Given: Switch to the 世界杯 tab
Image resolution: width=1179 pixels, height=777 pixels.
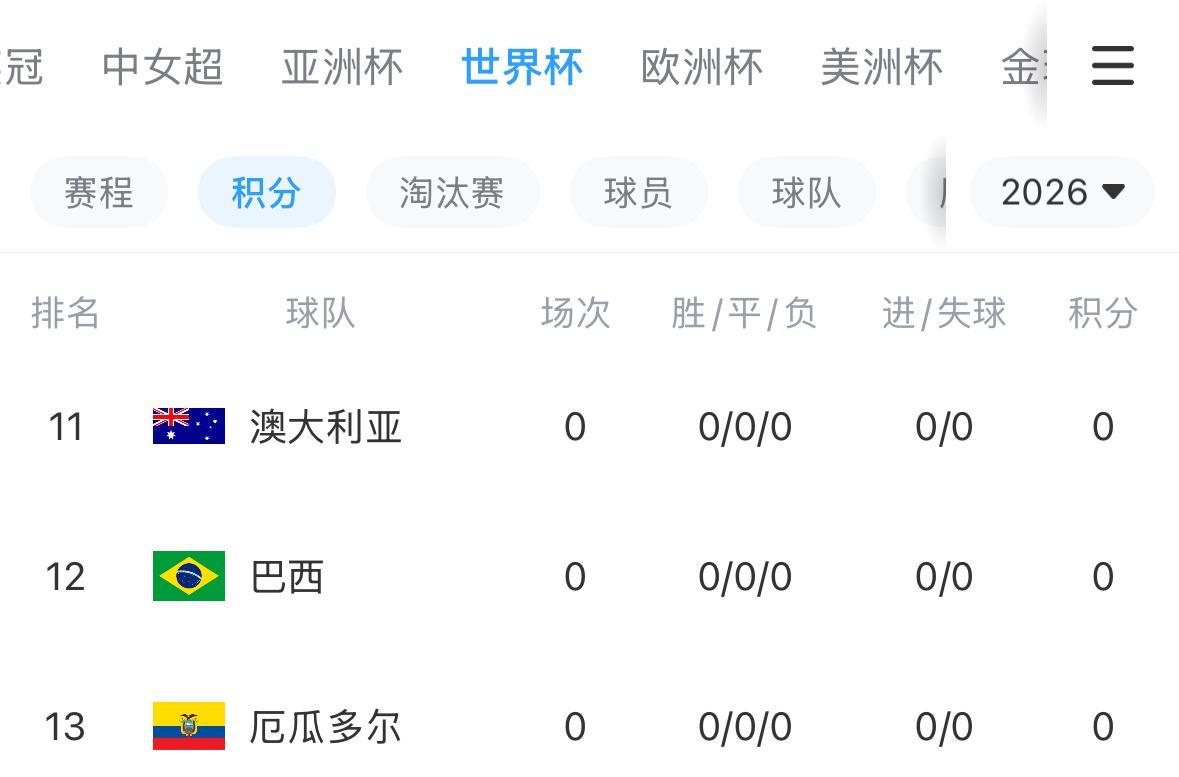Looking at the screenshot, I should pos(521,67).
